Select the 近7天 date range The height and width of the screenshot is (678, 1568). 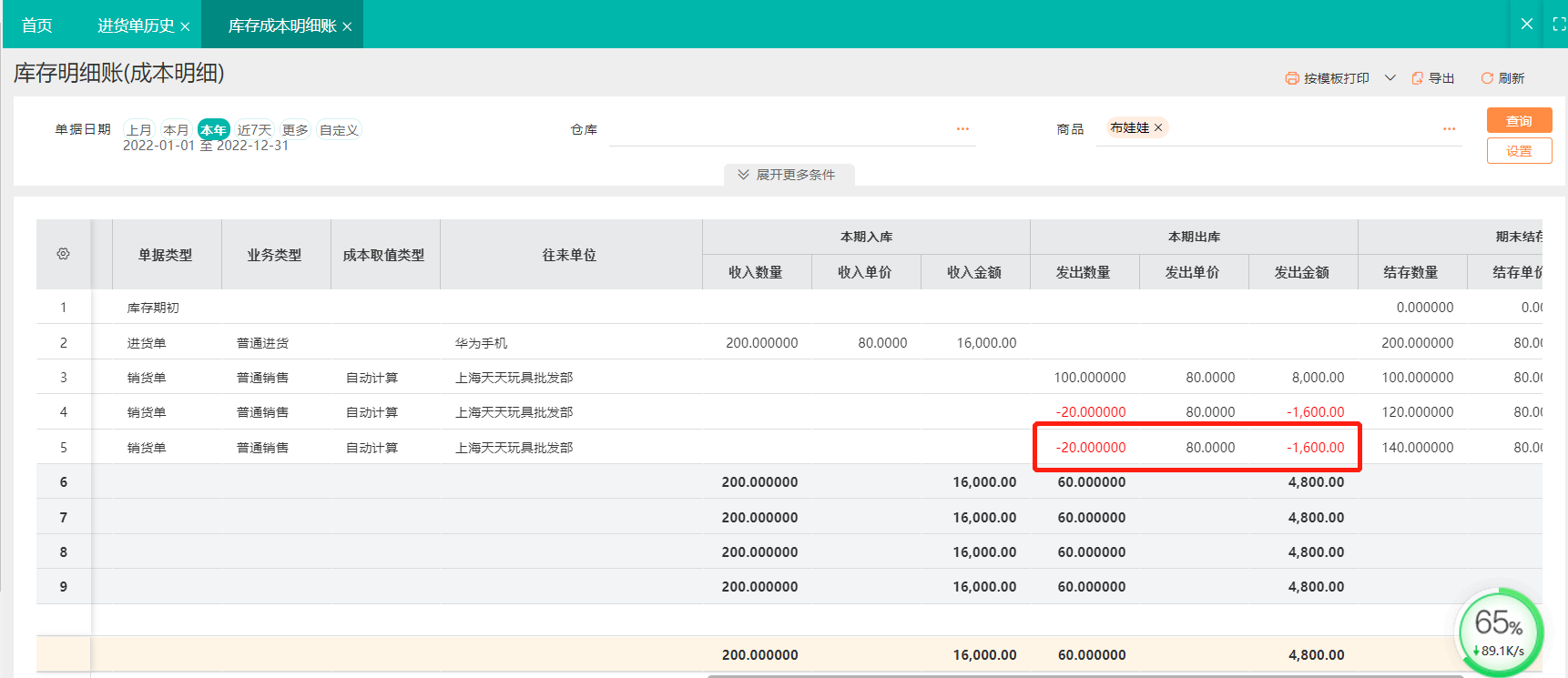(x=254, y=130)
